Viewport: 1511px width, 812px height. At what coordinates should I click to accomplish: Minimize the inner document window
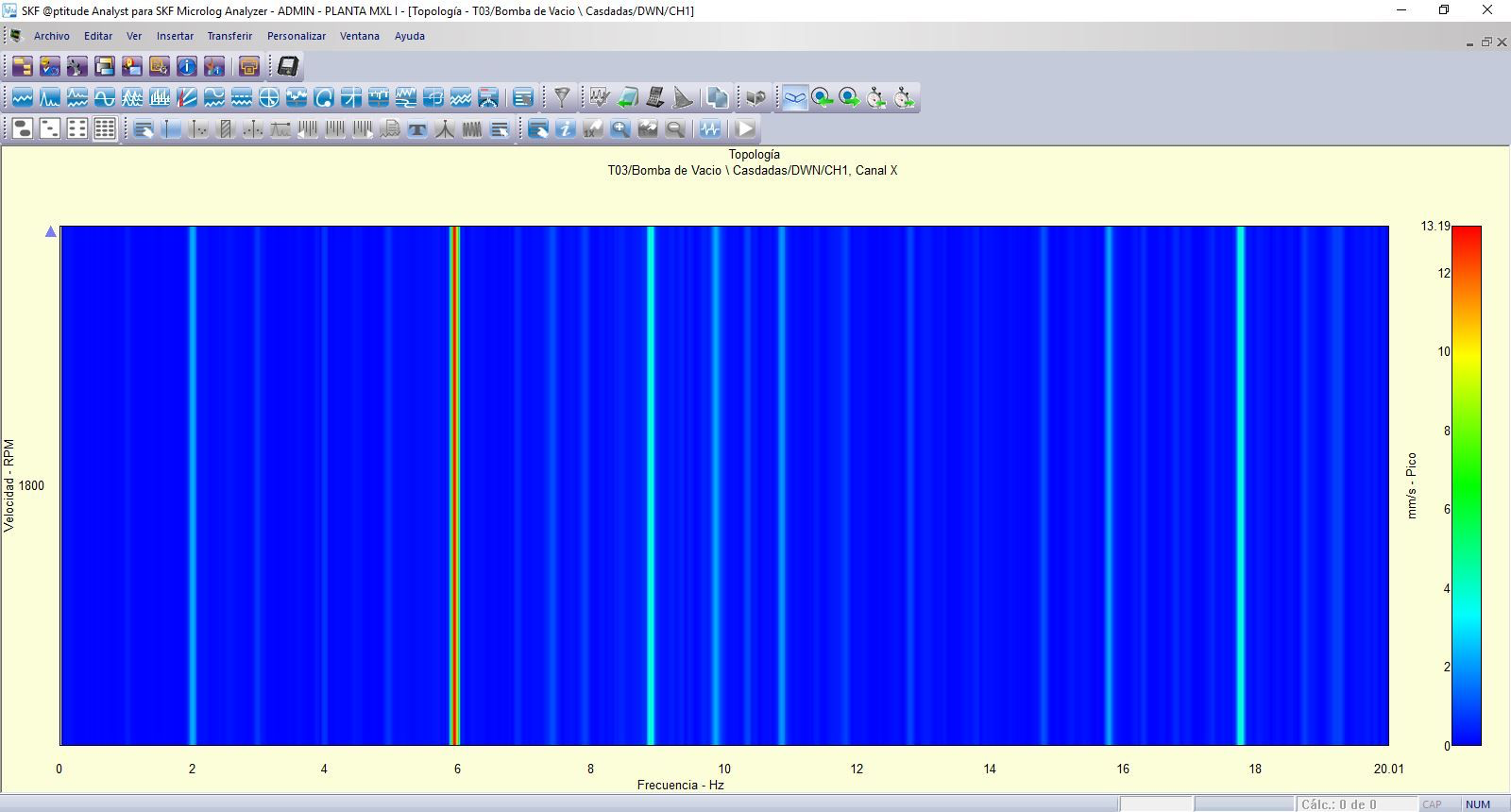coord(1470,42)
